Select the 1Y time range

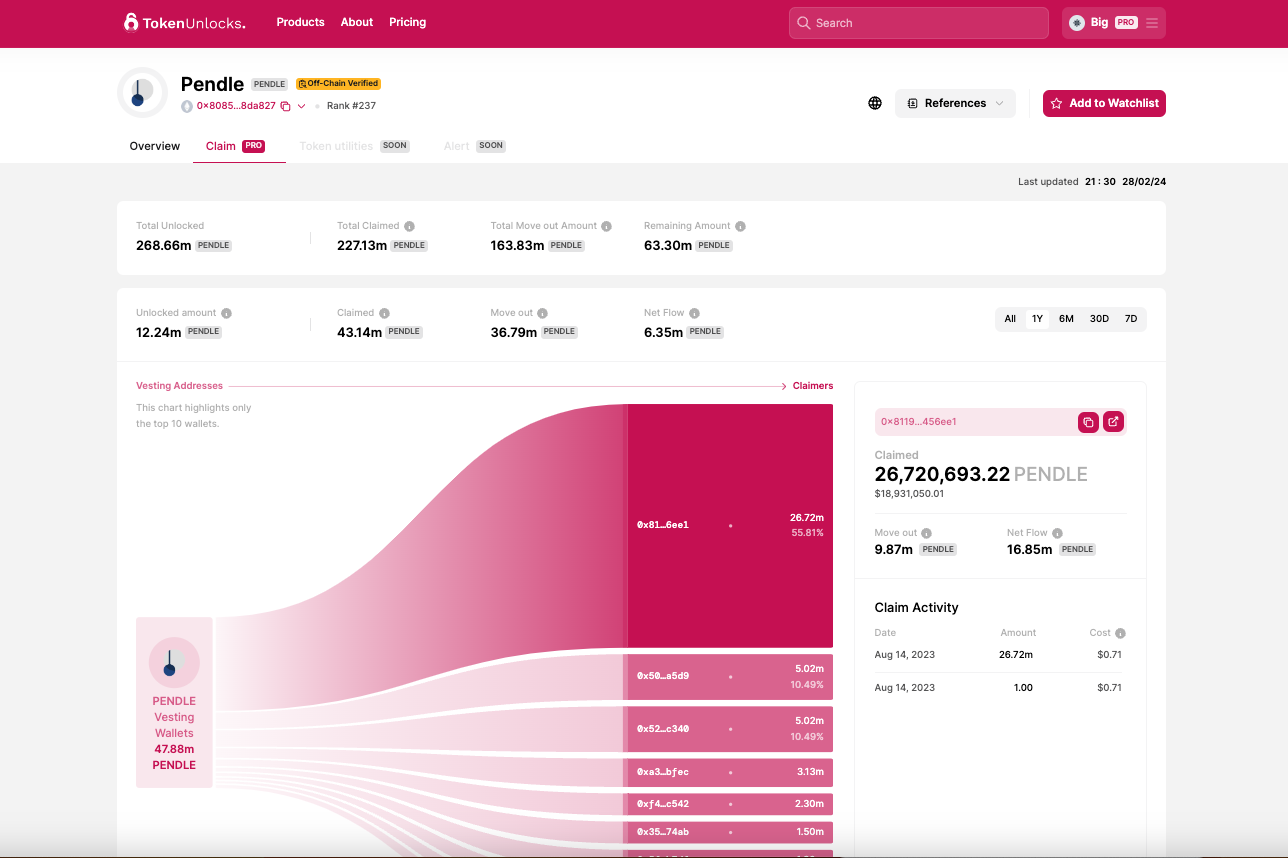(x=1037, y=319)
